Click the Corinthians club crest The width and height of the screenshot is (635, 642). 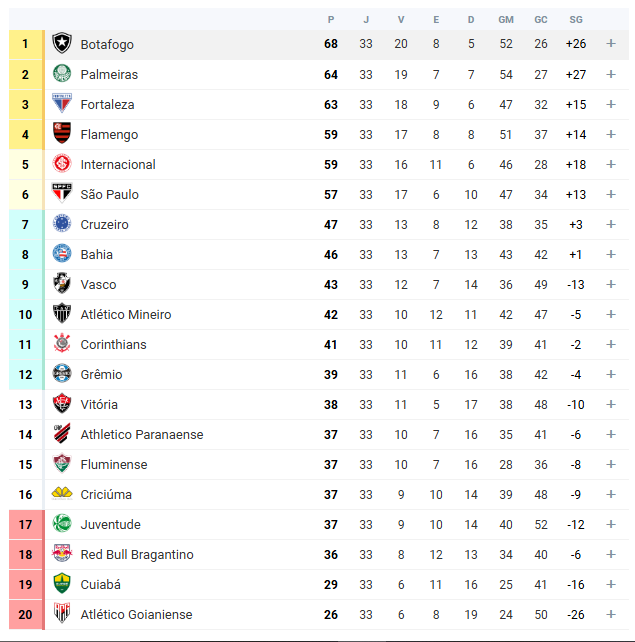62,344
